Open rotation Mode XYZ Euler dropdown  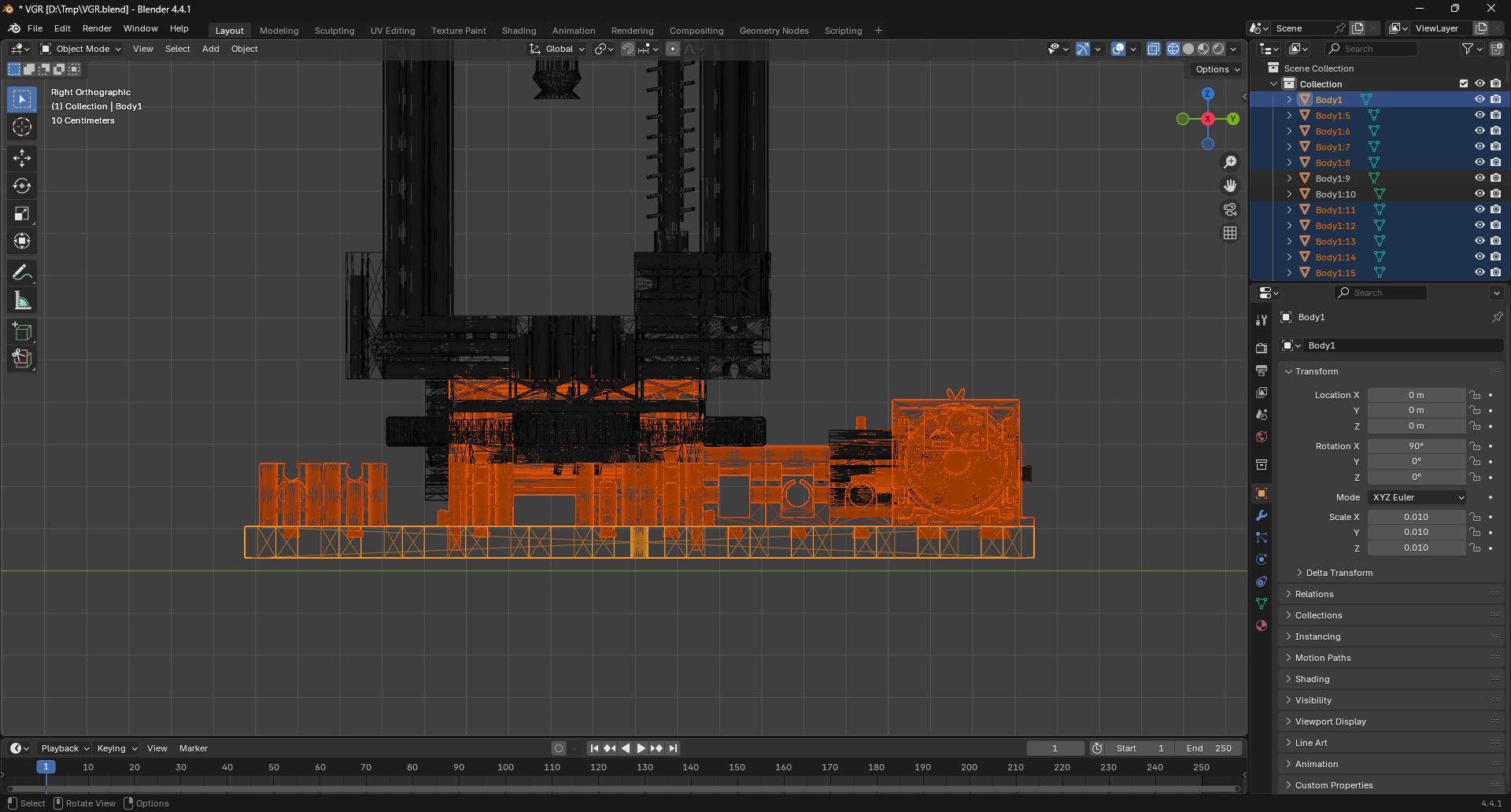click(x=1417, y=497)
